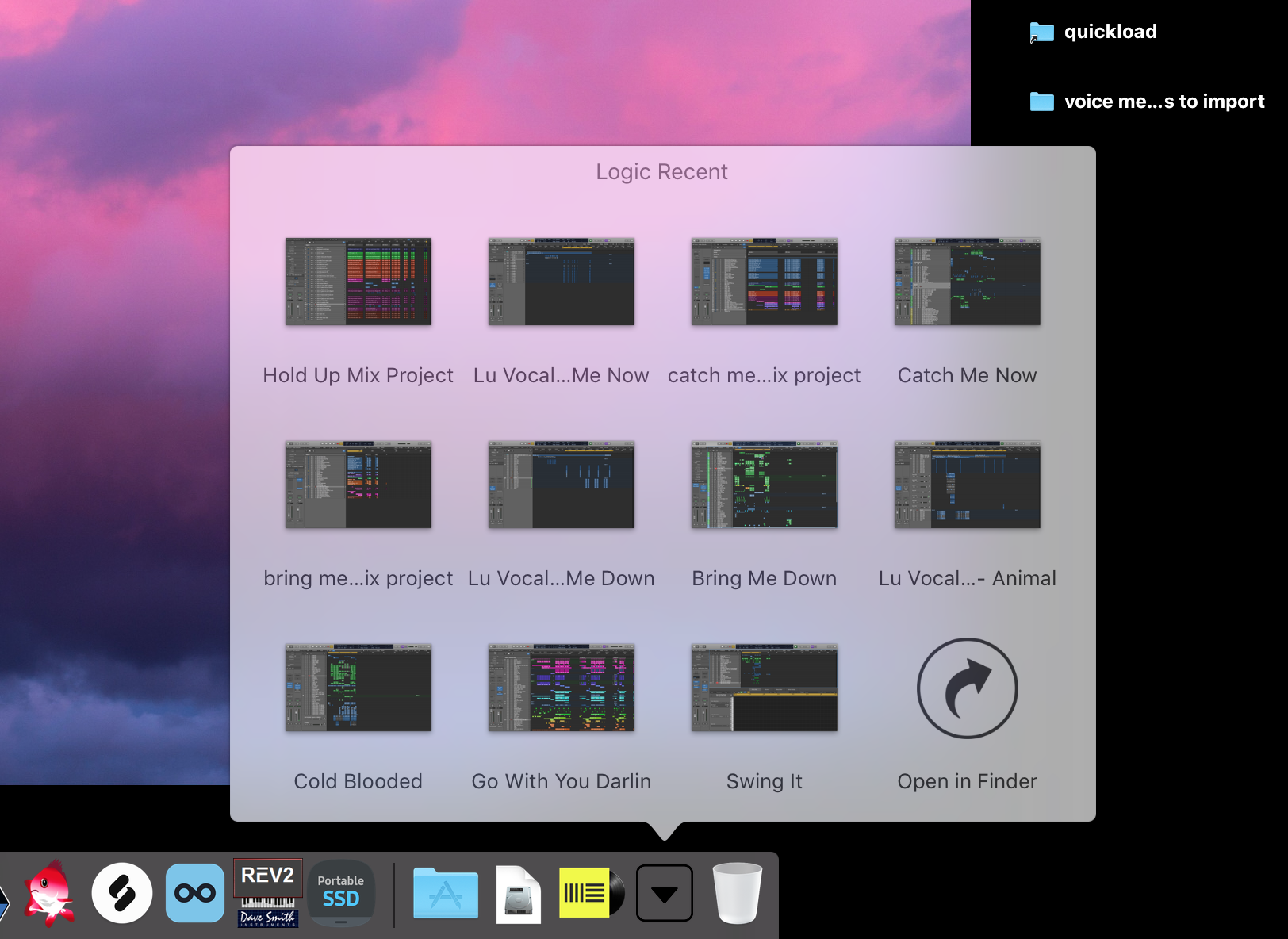Select the voice me...s to import folder
The image size is (1288, 939).
(x=1041, y=102)
